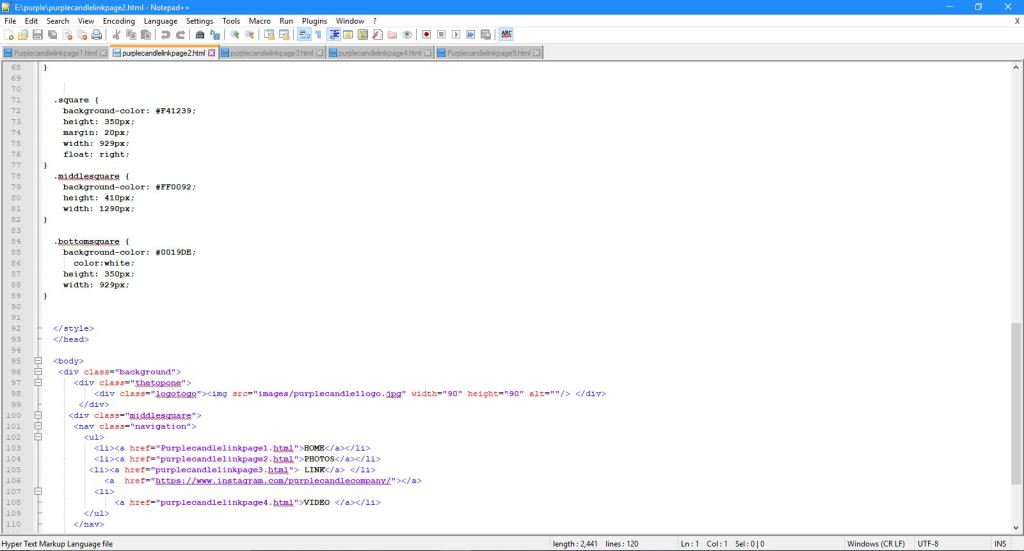Screen dimensions: 1024x551
Task: Open Find with the binoculars icon
Action: point(200,34)
